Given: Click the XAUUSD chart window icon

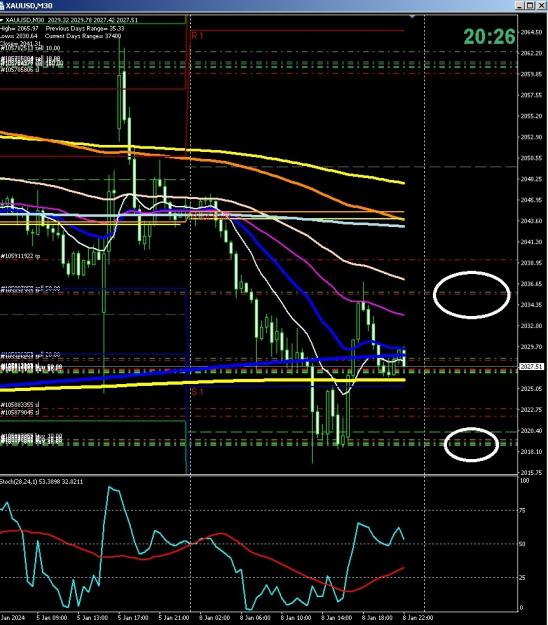Looking at the screenshot, I should pos(2,5).
